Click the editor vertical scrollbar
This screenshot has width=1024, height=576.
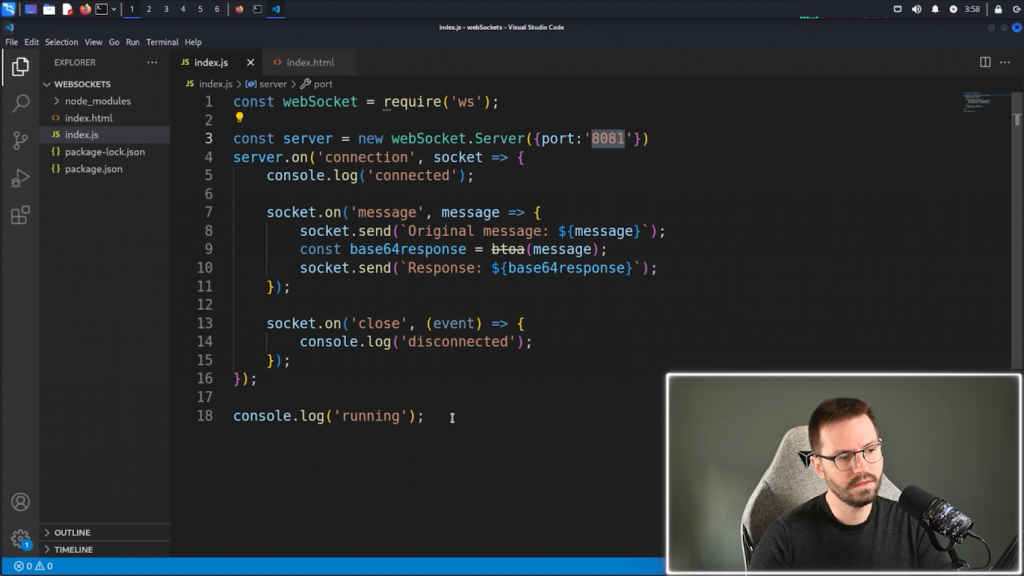pos(1017,229)
